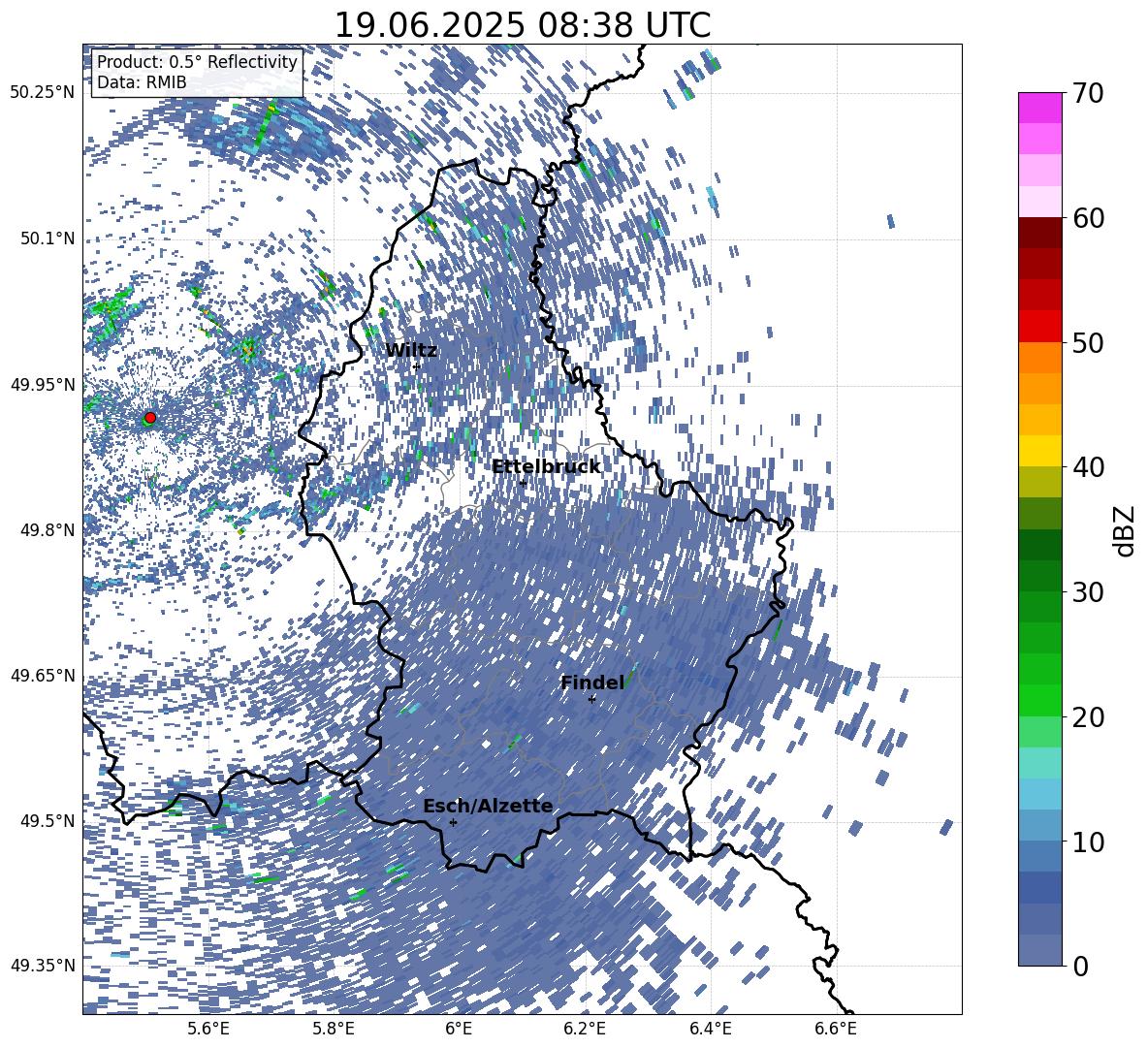Click the Wiltz cross location marker
The width and height of the screenshot is (1148, 1048).
pyautogui.click(x=416, y=365)
